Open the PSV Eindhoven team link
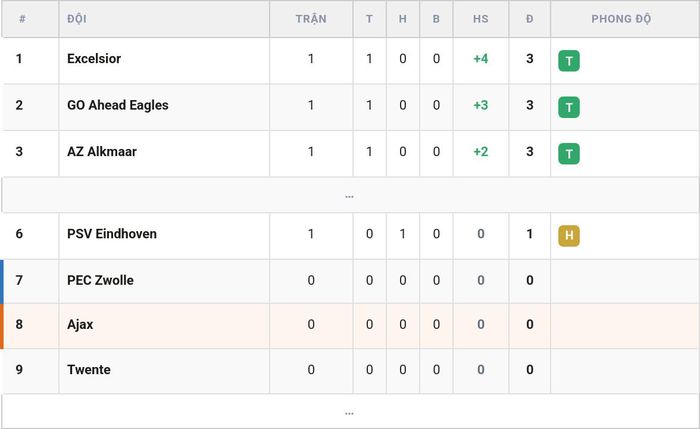 click(x=112, y=233)
